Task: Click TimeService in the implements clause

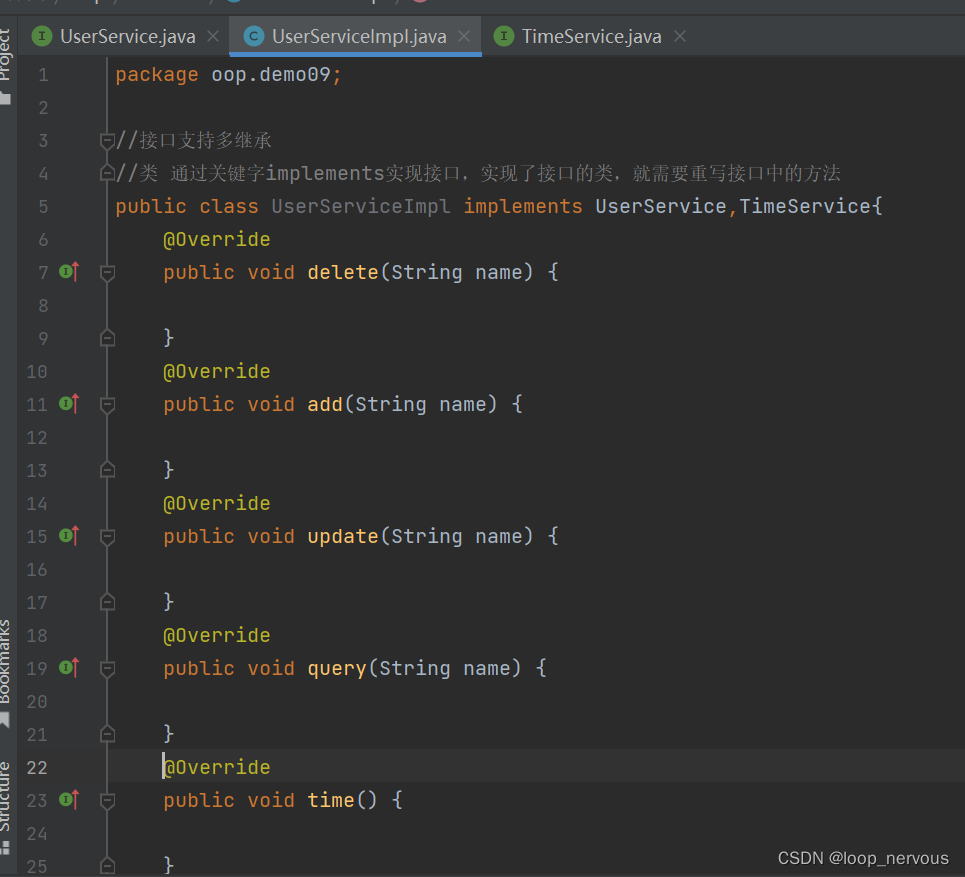Action: click(x=804, y=206)
